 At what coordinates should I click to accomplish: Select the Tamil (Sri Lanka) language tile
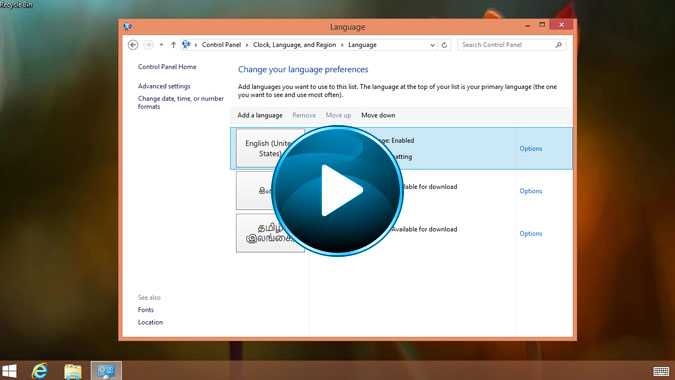tap(270, 233)
